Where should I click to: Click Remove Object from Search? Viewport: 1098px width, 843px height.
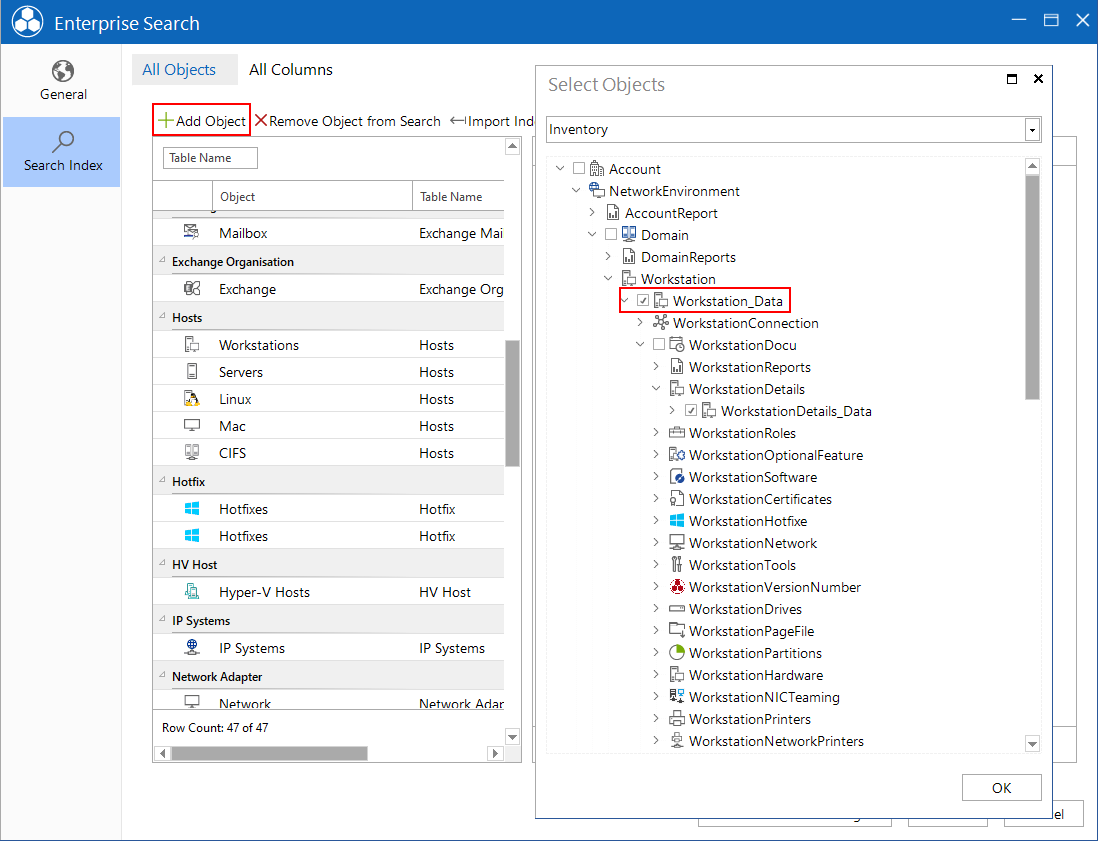(348, 121)
